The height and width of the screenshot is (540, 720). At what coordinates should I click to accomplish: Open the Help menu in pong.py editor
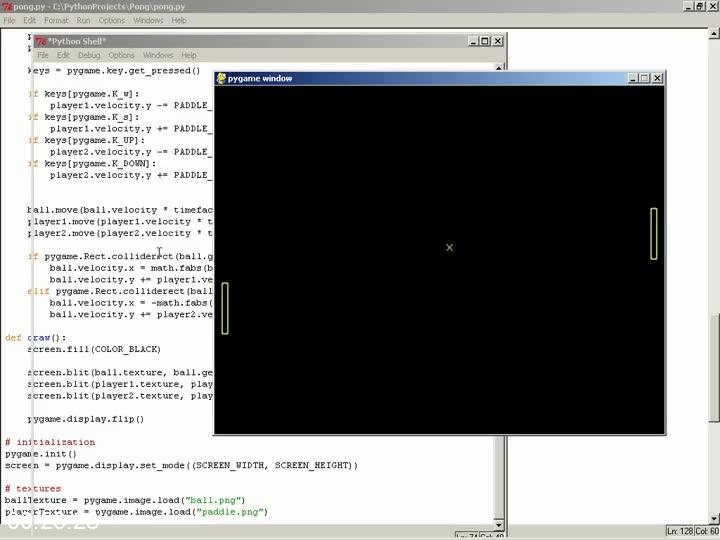(179, 20)
